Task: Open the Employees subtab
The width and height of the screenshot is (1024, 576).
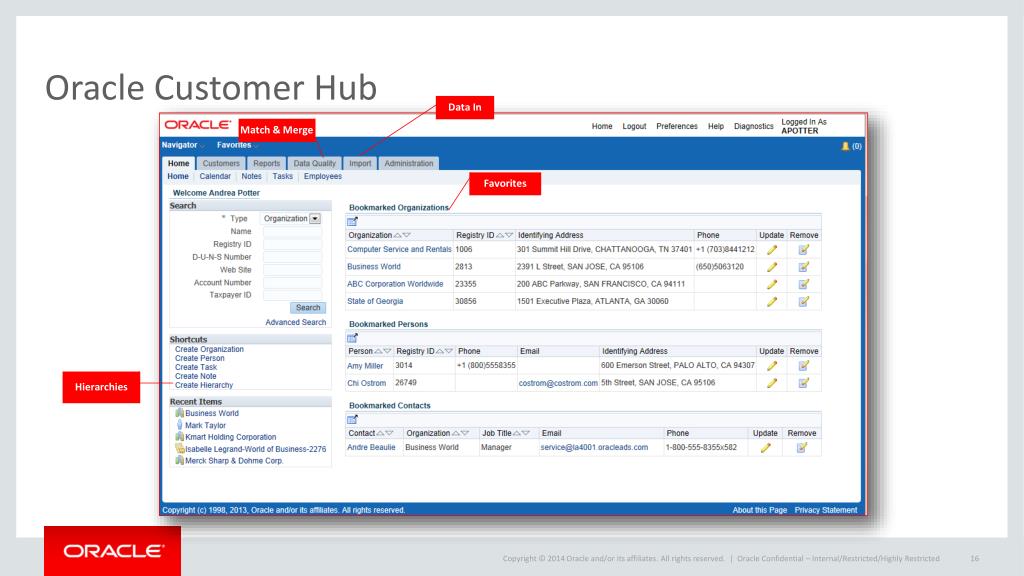Action: 323,176
